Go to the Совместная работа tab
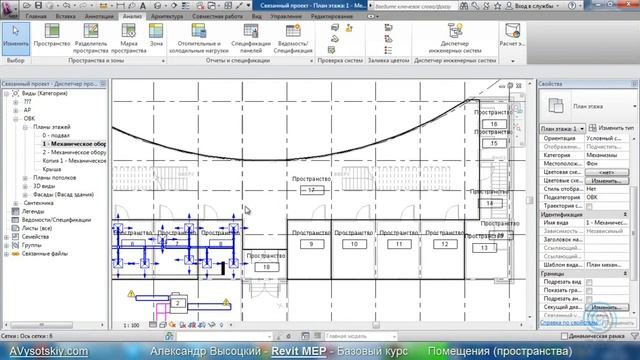This screenshot has width=640, height=360. pos(217,16)
